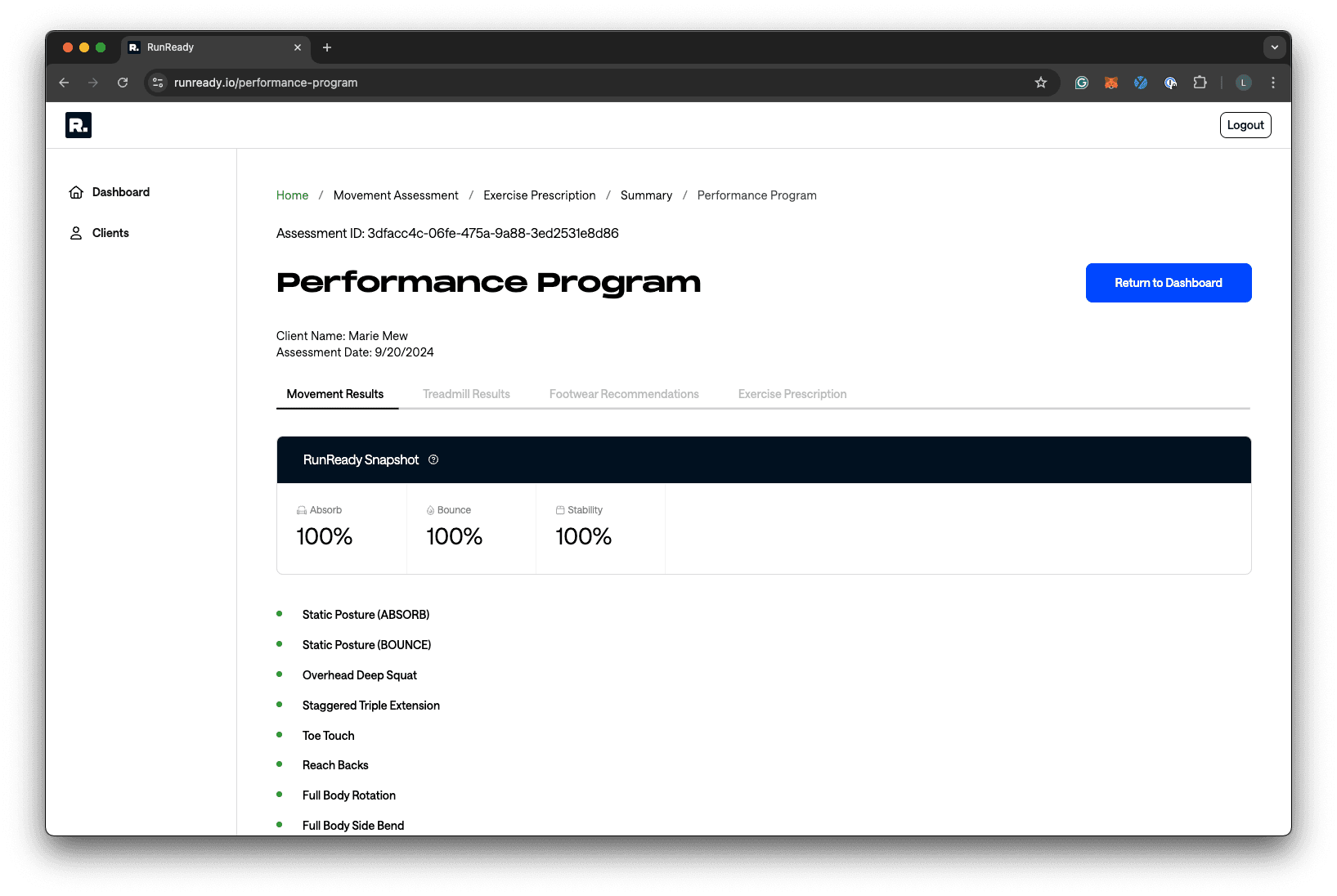Image resolution: width=1337 pixels, height=896 pixels.
Task: Expand the tab search dropdown arrow
Action: coord(1274,47)
